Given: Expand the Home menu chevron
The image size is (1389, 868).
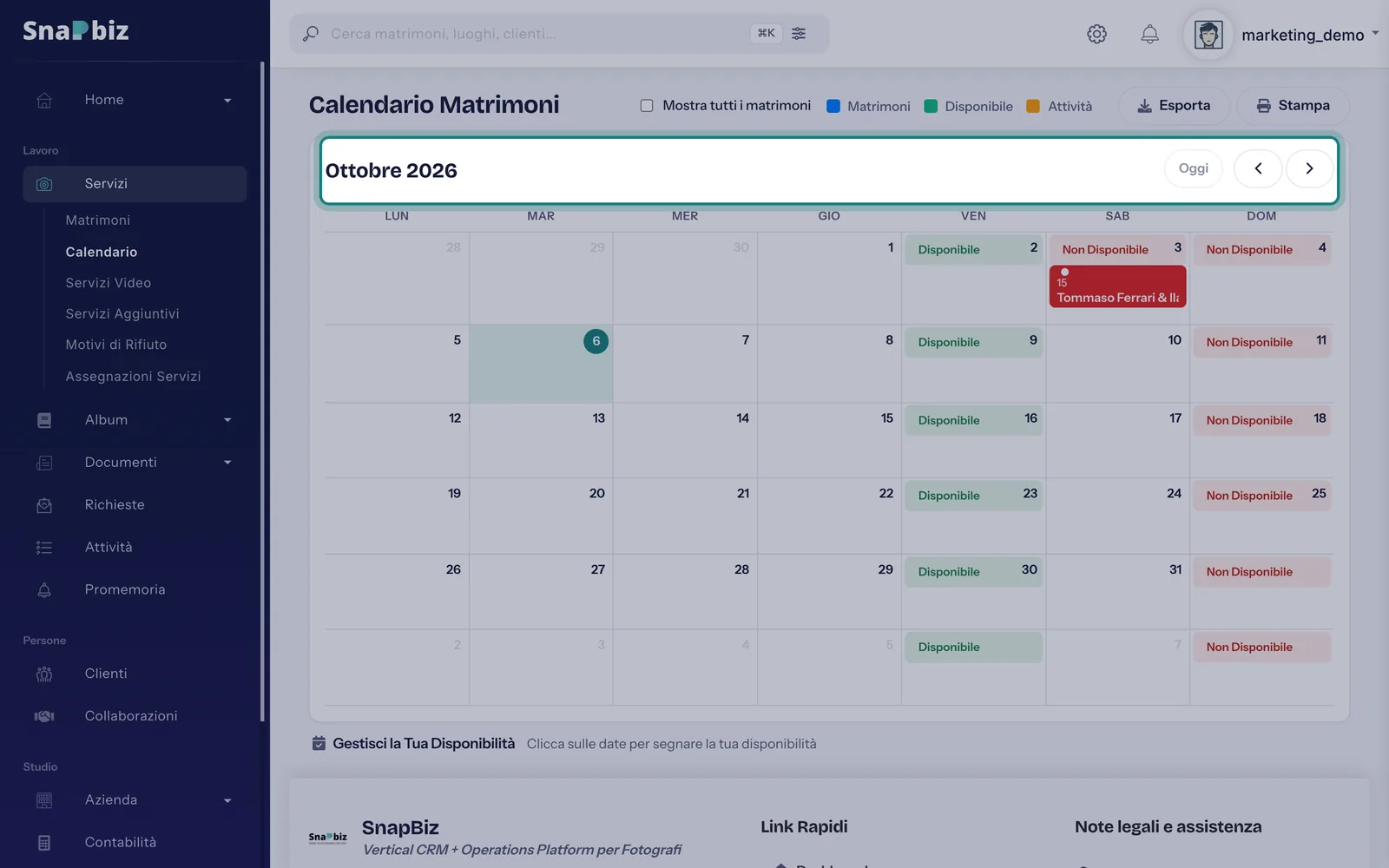Looking at the screenshot, I should (227, 101).
